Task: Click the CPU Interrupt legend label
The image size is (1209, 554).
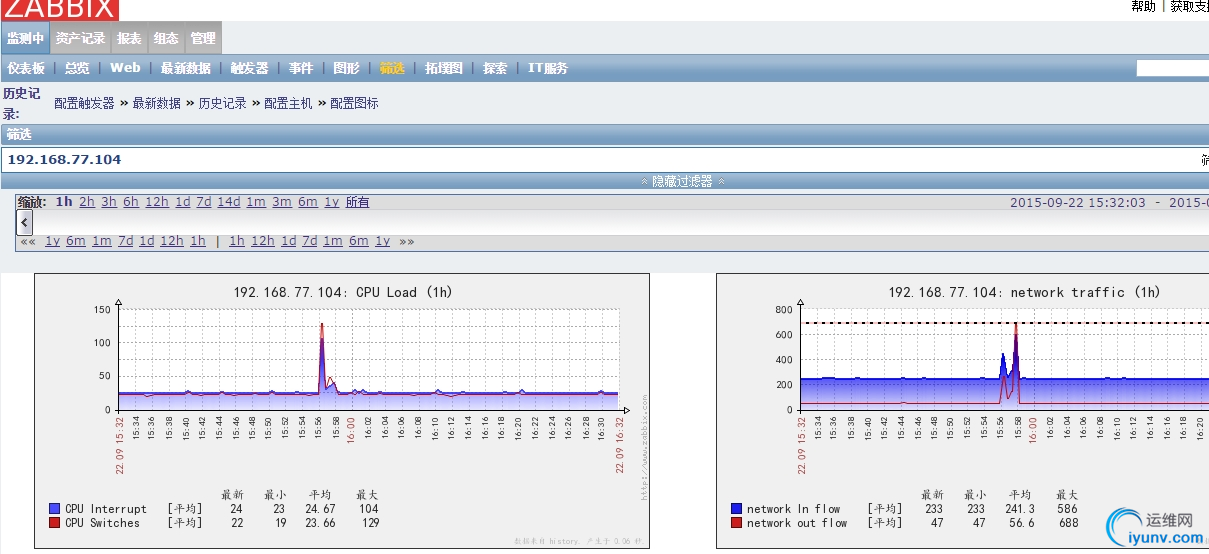Action: [106, 509]
